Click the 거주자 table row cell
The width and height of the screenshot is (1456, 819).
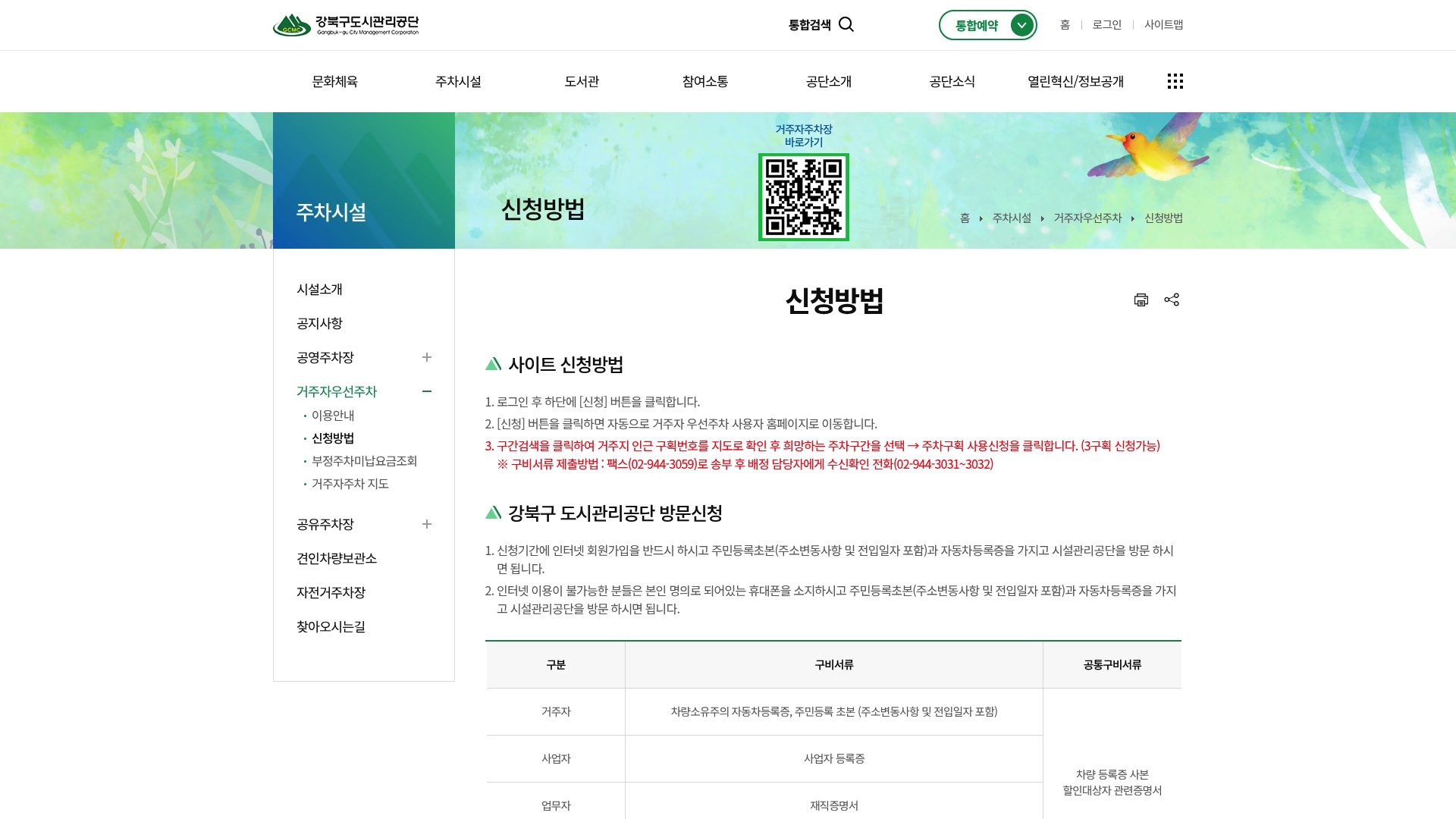coord(556,712)
